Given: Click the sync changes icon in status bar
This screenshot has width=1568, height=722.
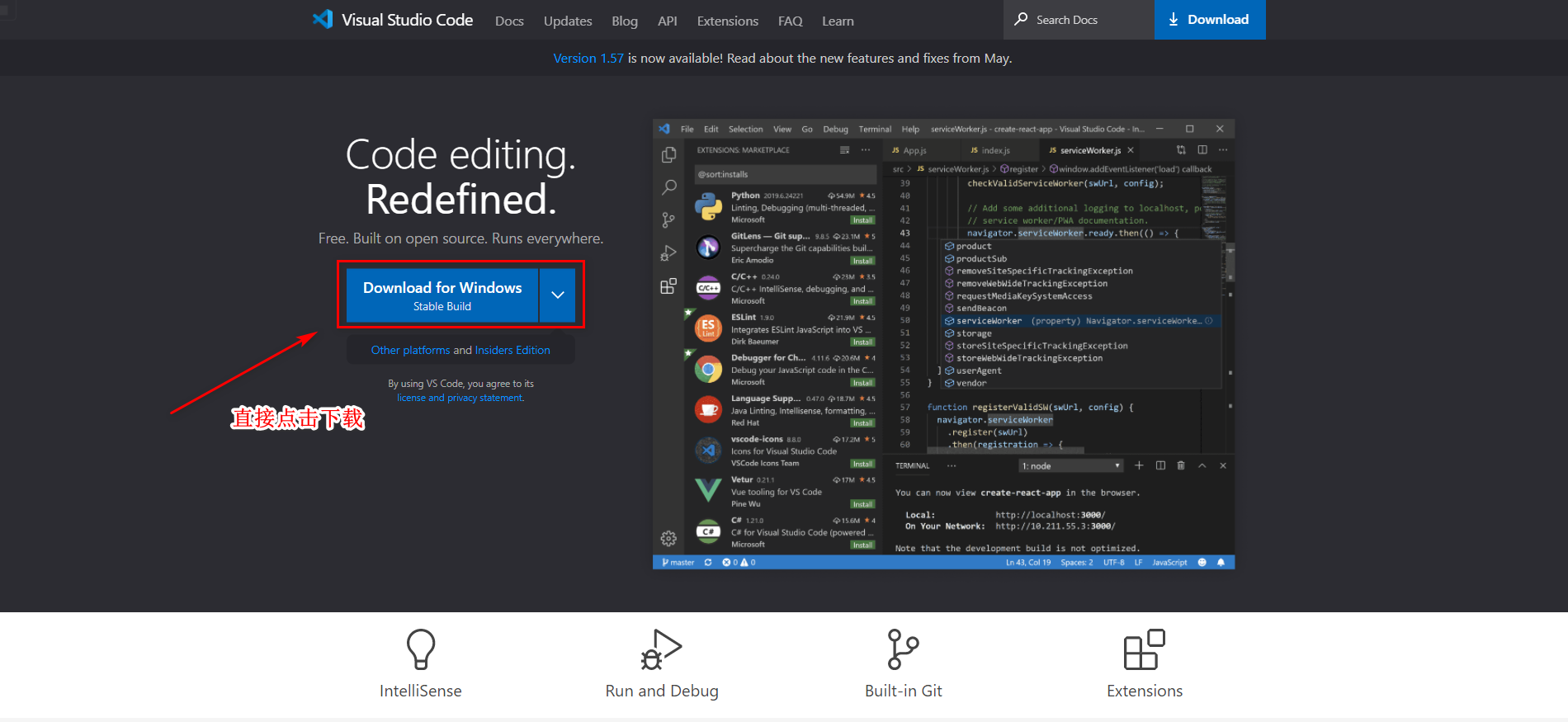Looking at the screenshot, I should pyautogui.click(x=708, y=562).
